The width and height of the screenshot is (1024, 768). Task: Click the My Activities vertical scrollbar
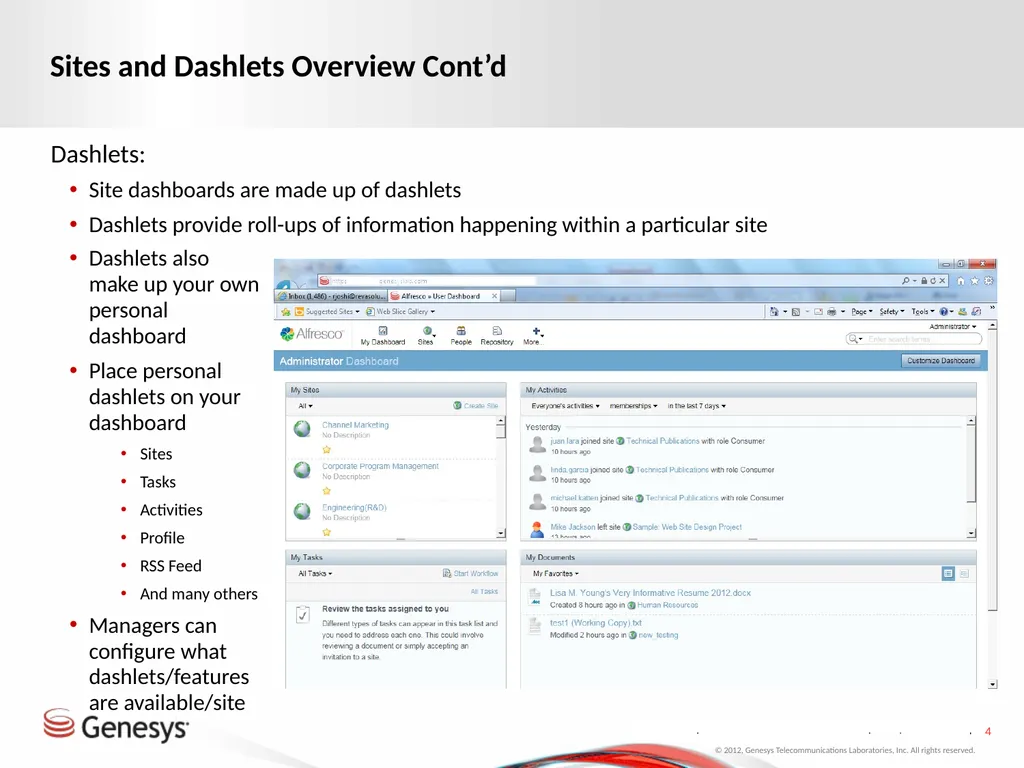(x=971, y=477)
